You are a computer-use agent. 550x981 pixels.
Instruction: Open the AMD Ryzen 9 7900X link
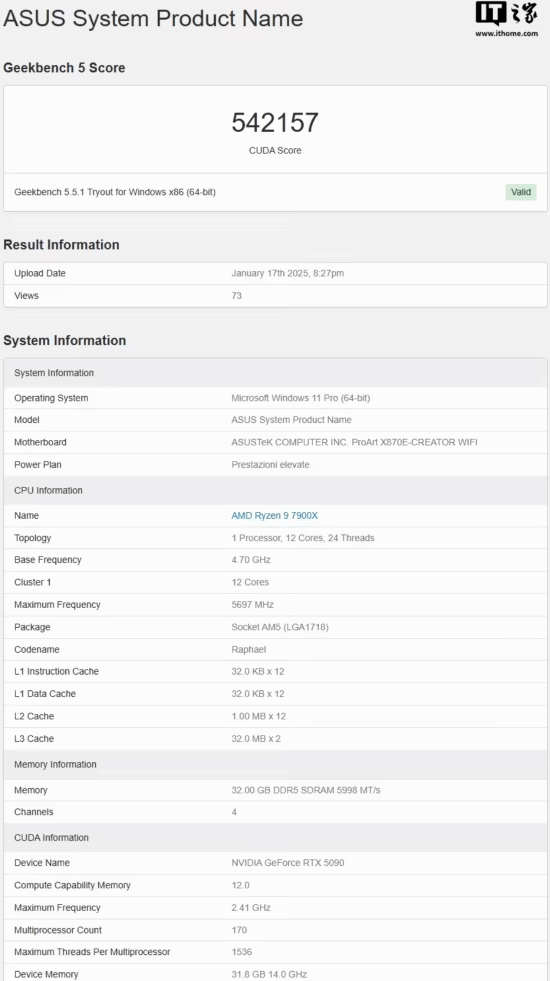pyautogui.click(x=275, y=516)
